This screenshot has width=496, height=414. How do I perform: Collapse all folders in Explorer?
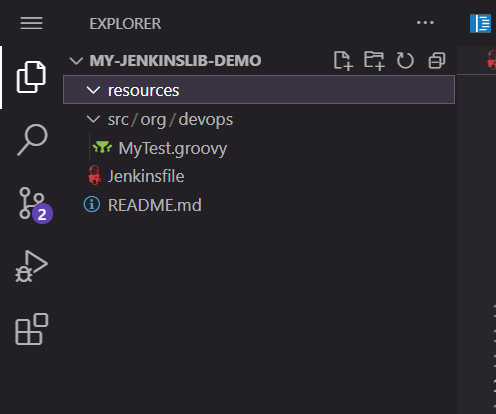(437, 61)
